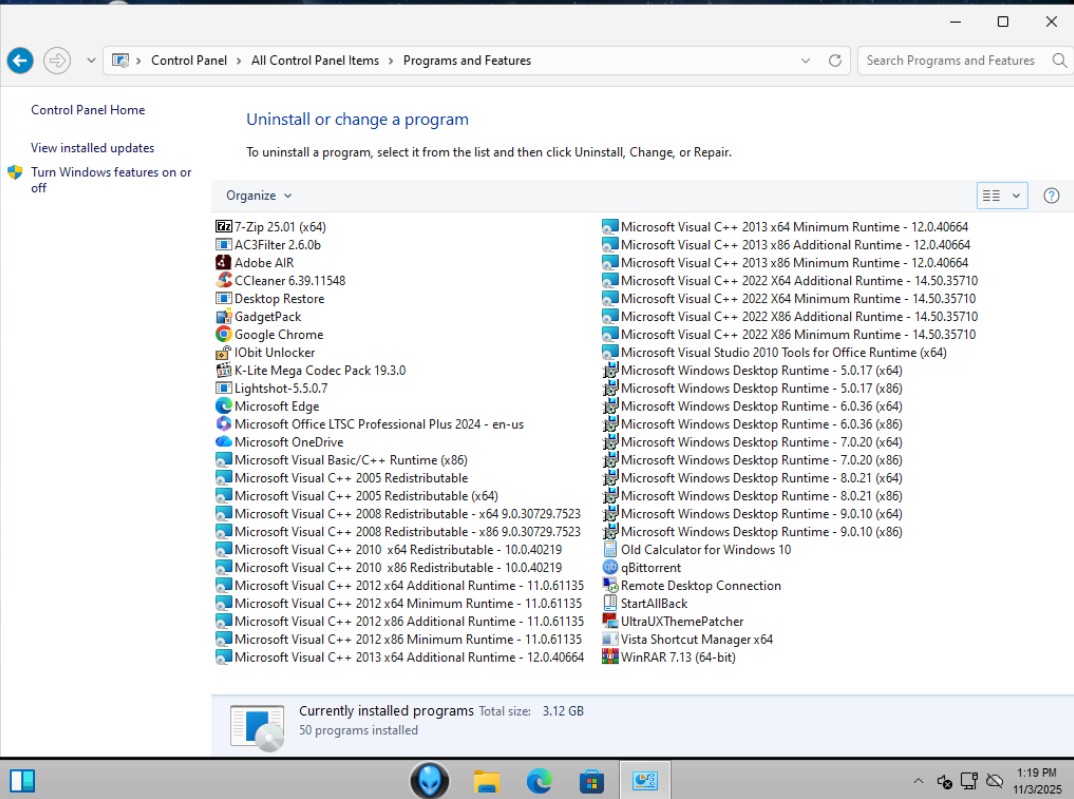Click the Microsoft Office LTSC icon
Viewport: 1074px width, 799px height.
(223, 424)
